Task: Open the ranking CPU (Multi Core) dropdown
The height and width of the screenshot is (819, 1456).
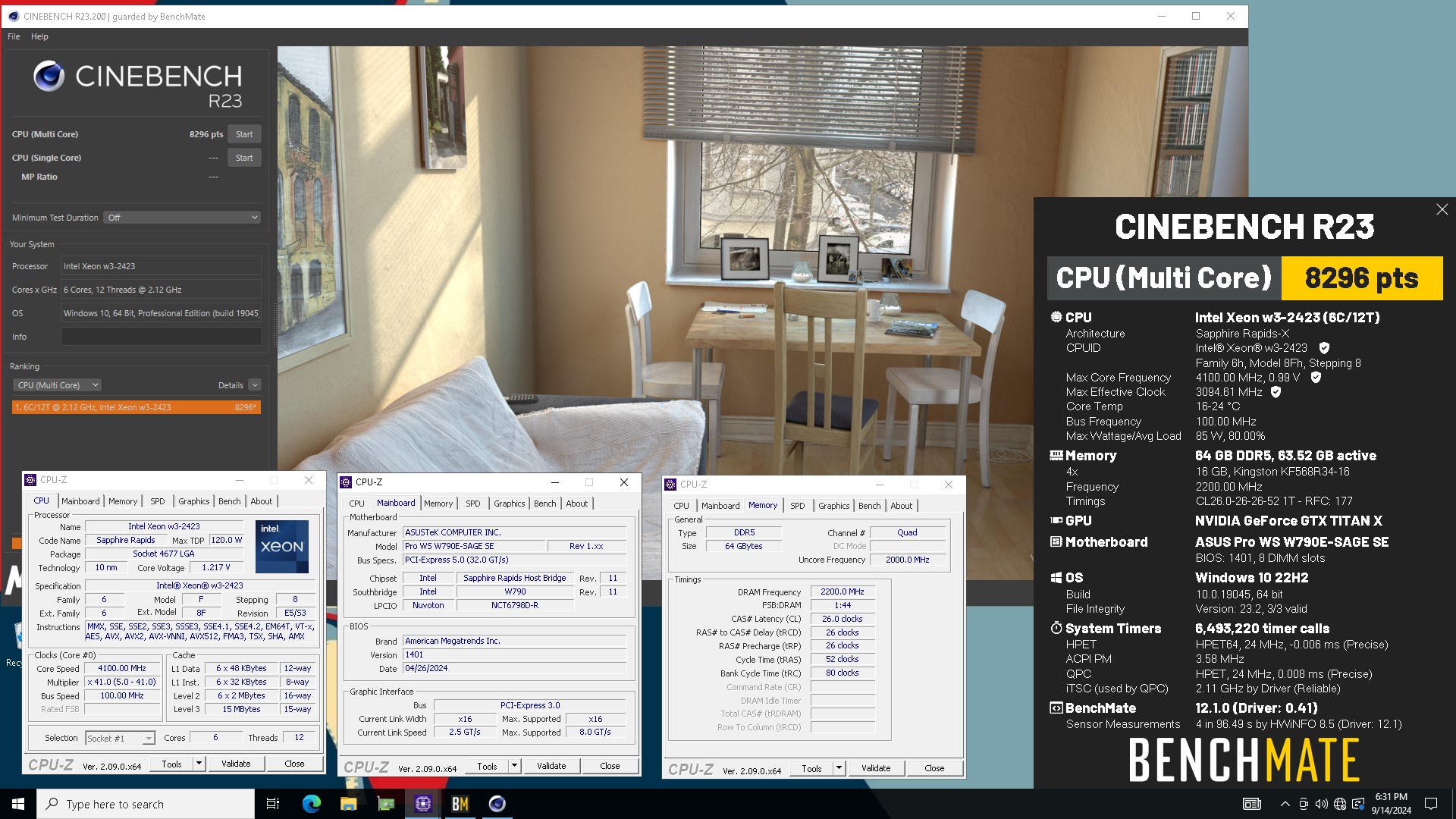Action: [x=58, y=385]
